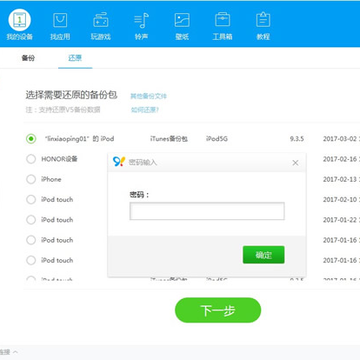Open the 如何还原? help link
The width and height of the screenshot is (360, 360).
(x=145, y=110)
